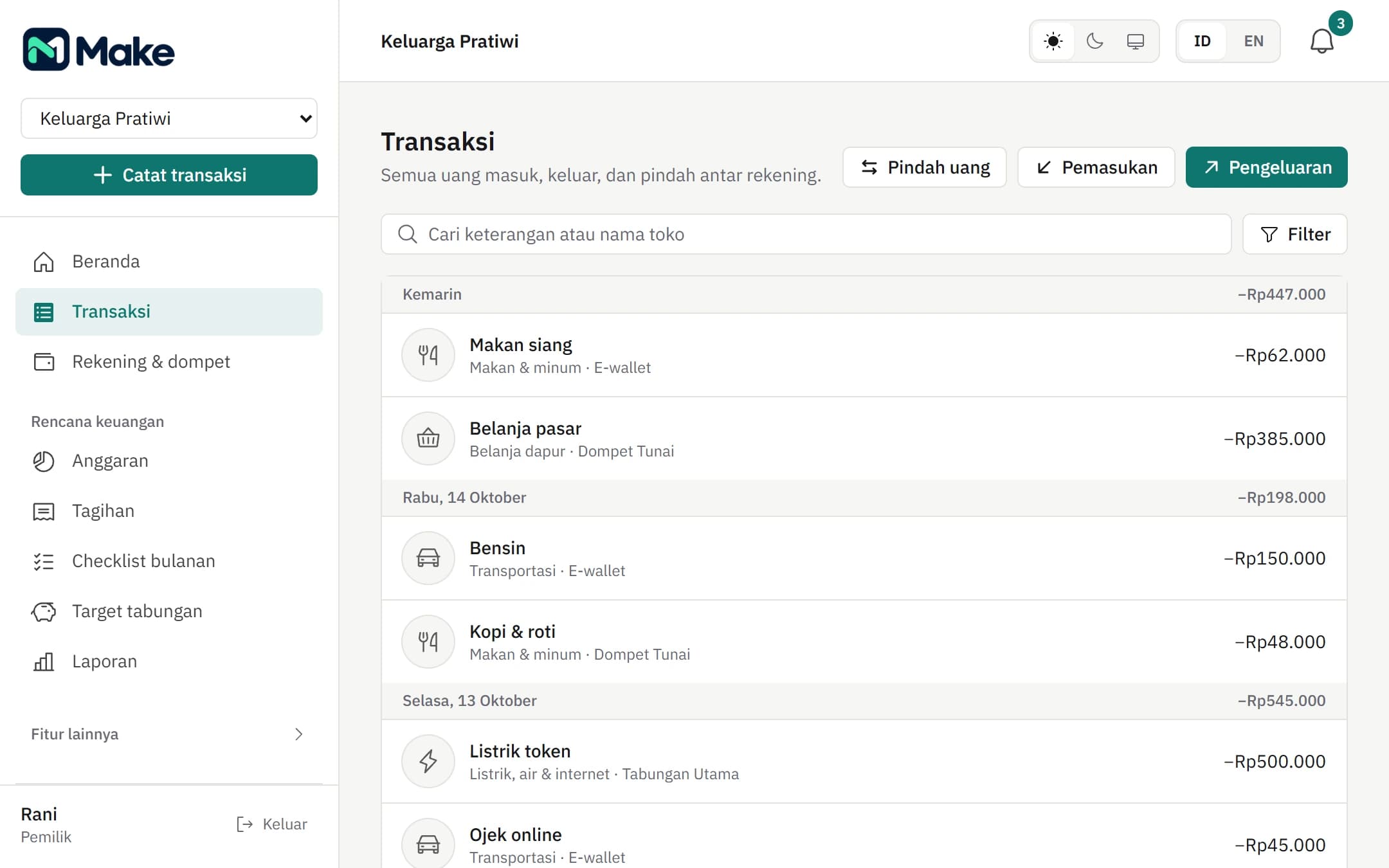Open Rekening & dompet
Viewport: 1389px width, 868px height.
tap(169, 362)
